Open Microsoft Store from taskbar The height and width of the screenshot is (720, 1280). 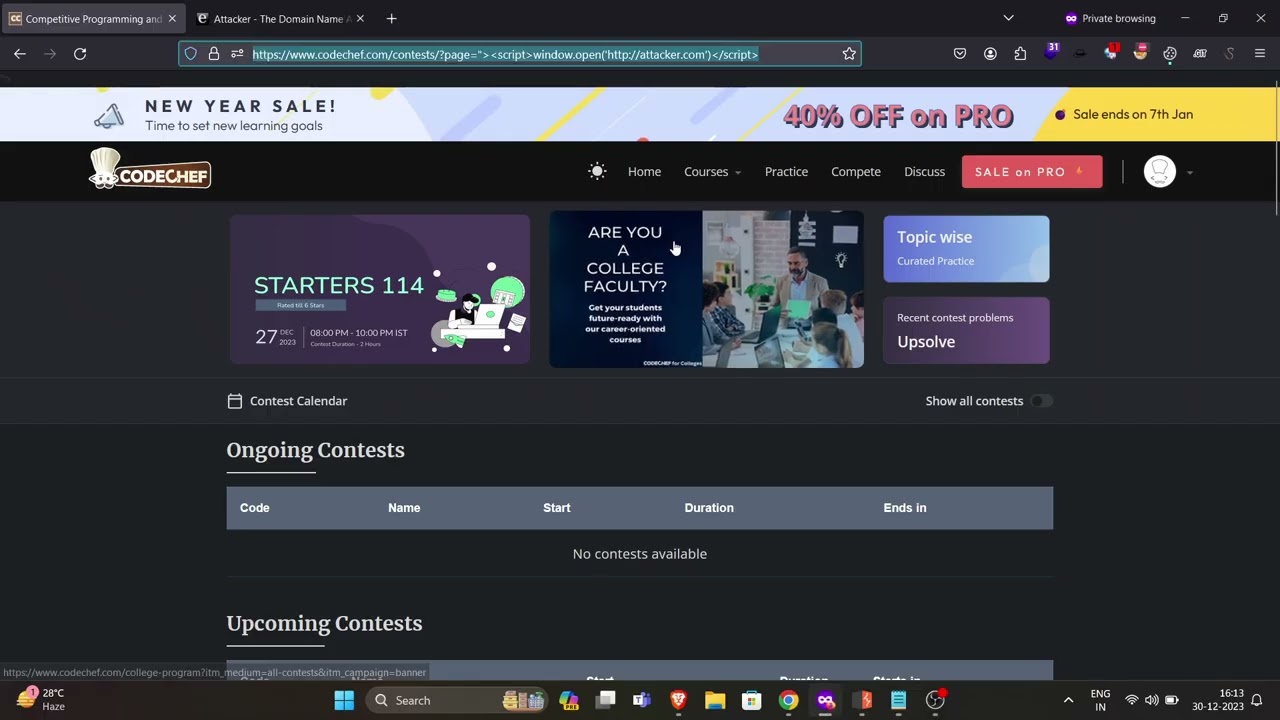tap(752, 700)
